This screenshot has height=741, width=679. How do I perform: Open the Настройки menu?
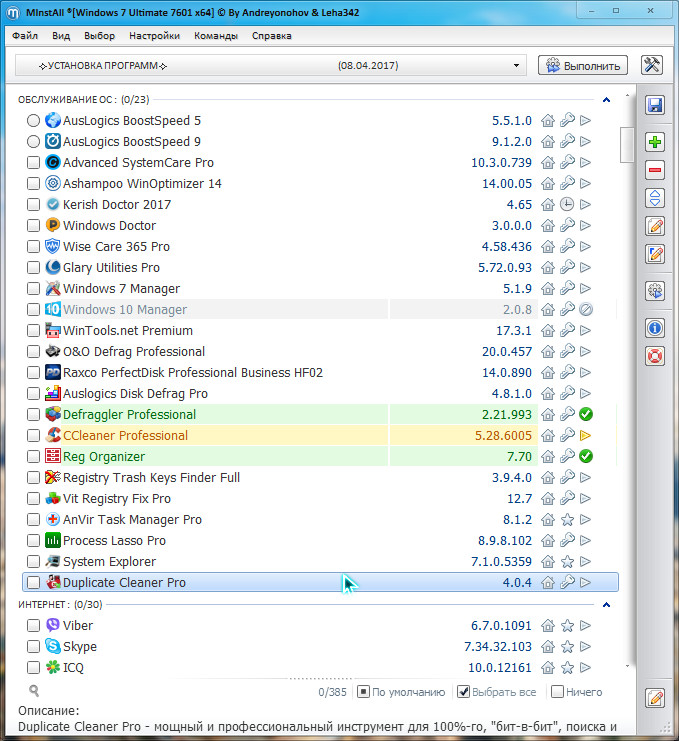(x=155, y=36)
